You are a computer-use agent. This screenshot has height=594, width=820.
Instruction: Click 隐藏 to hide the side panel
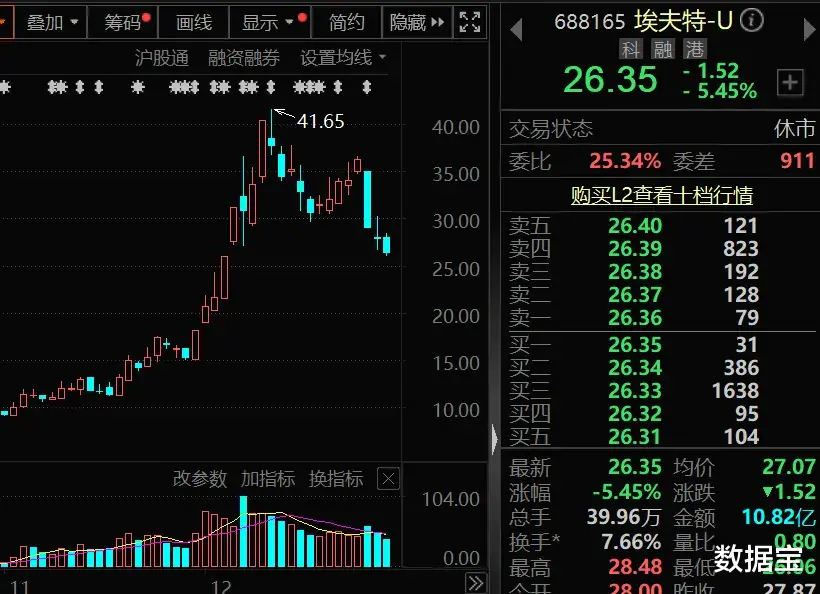click(417, 22)
